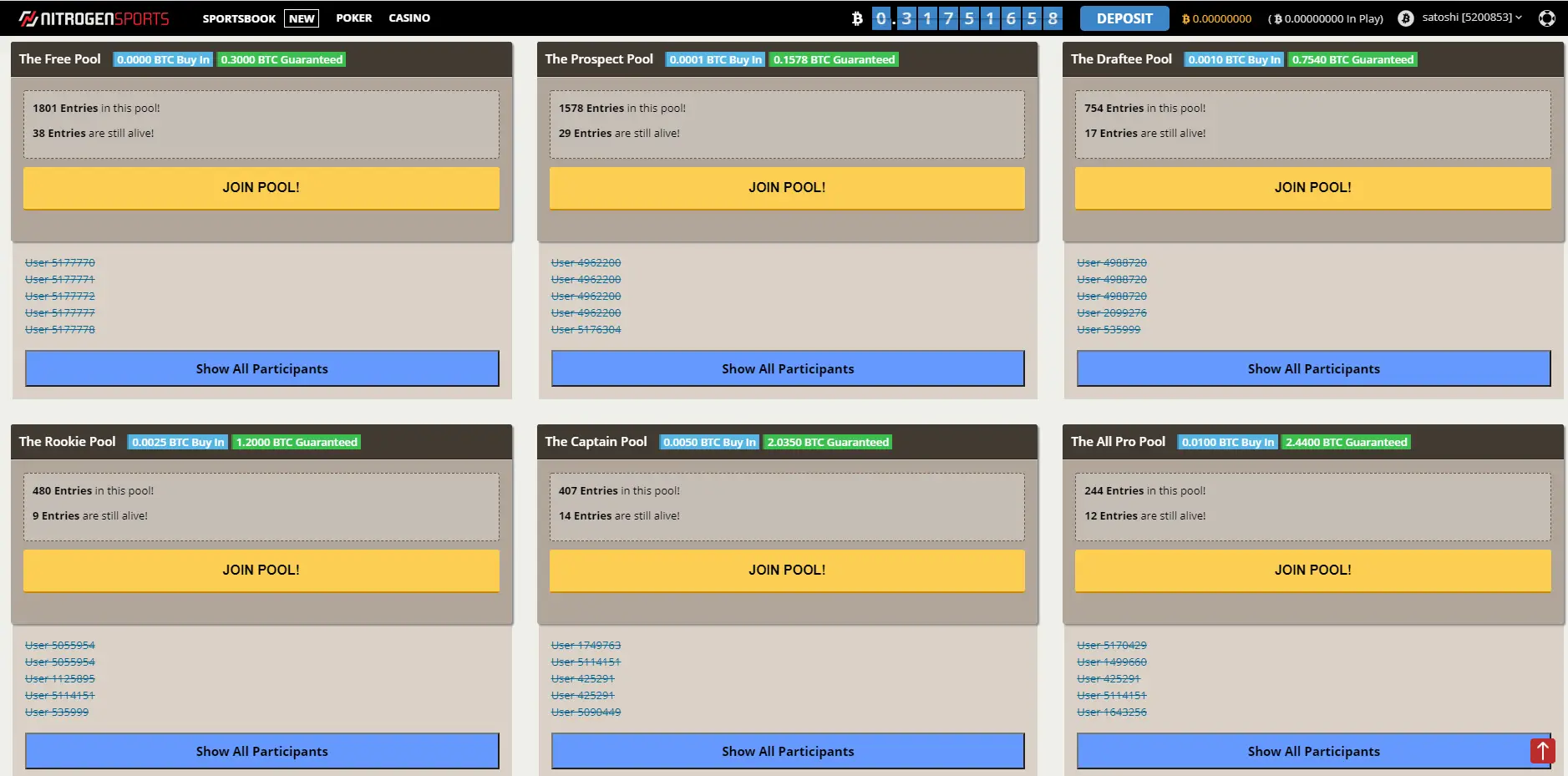This screenshot has height=776, width=1568.
Task: Open the Sportsbook menu
Action: click(239, 18)
